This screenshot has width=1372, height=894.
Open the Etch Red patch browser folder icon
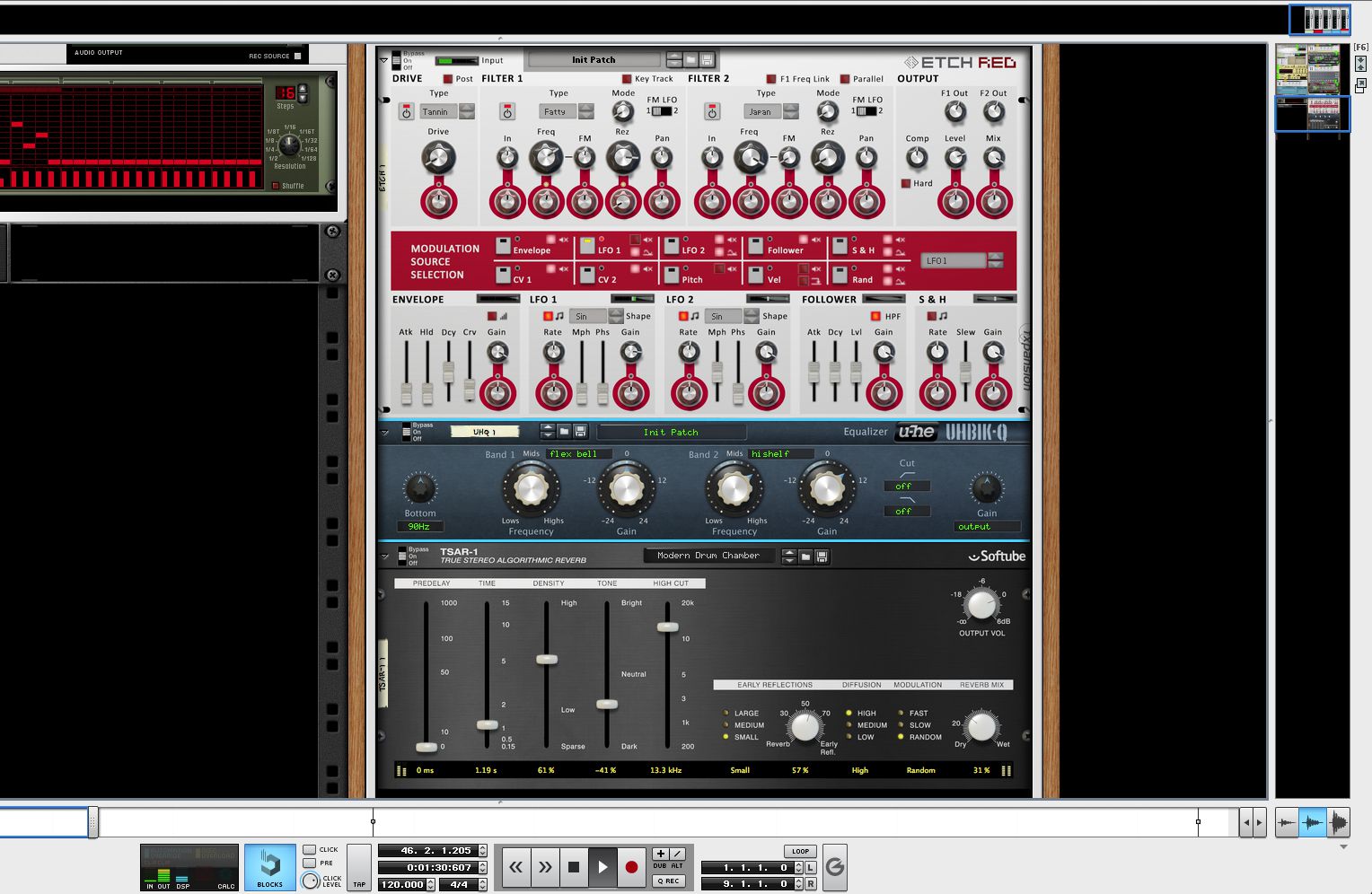(x=691, y=60)
